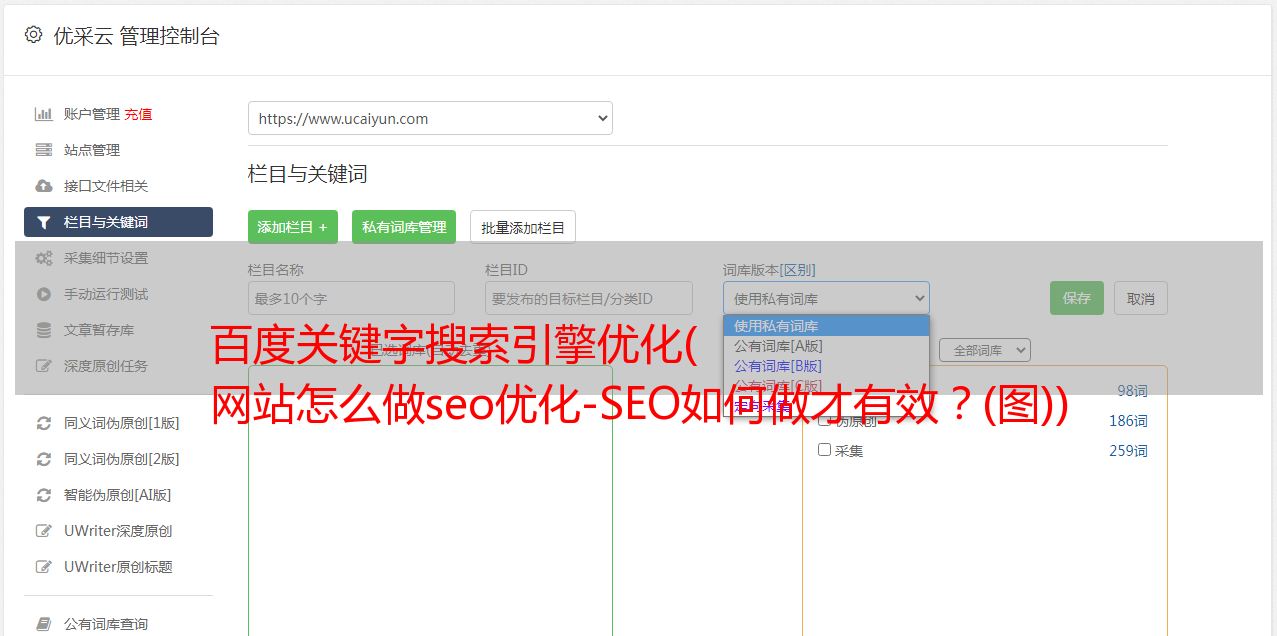
Task: Click the 批量添加栏目 button
Action: tap(523, 227)
